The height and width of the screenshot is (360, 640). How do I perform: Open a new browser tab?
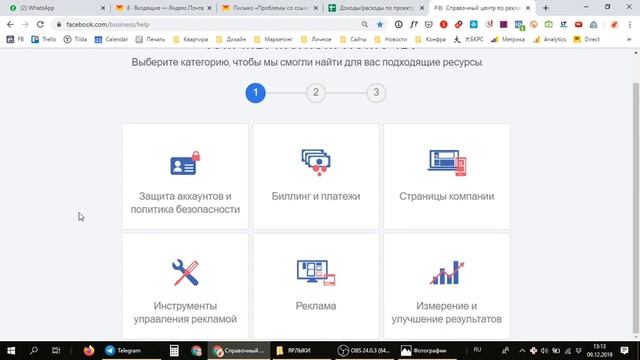click(x=545, y=8)
